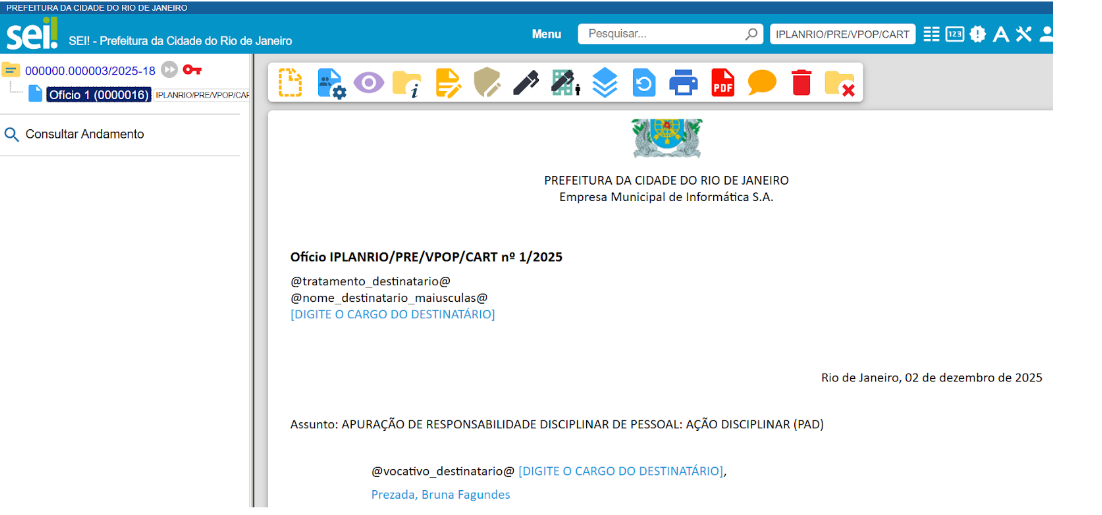Click the orange edit document icon

tap(448, 83)
